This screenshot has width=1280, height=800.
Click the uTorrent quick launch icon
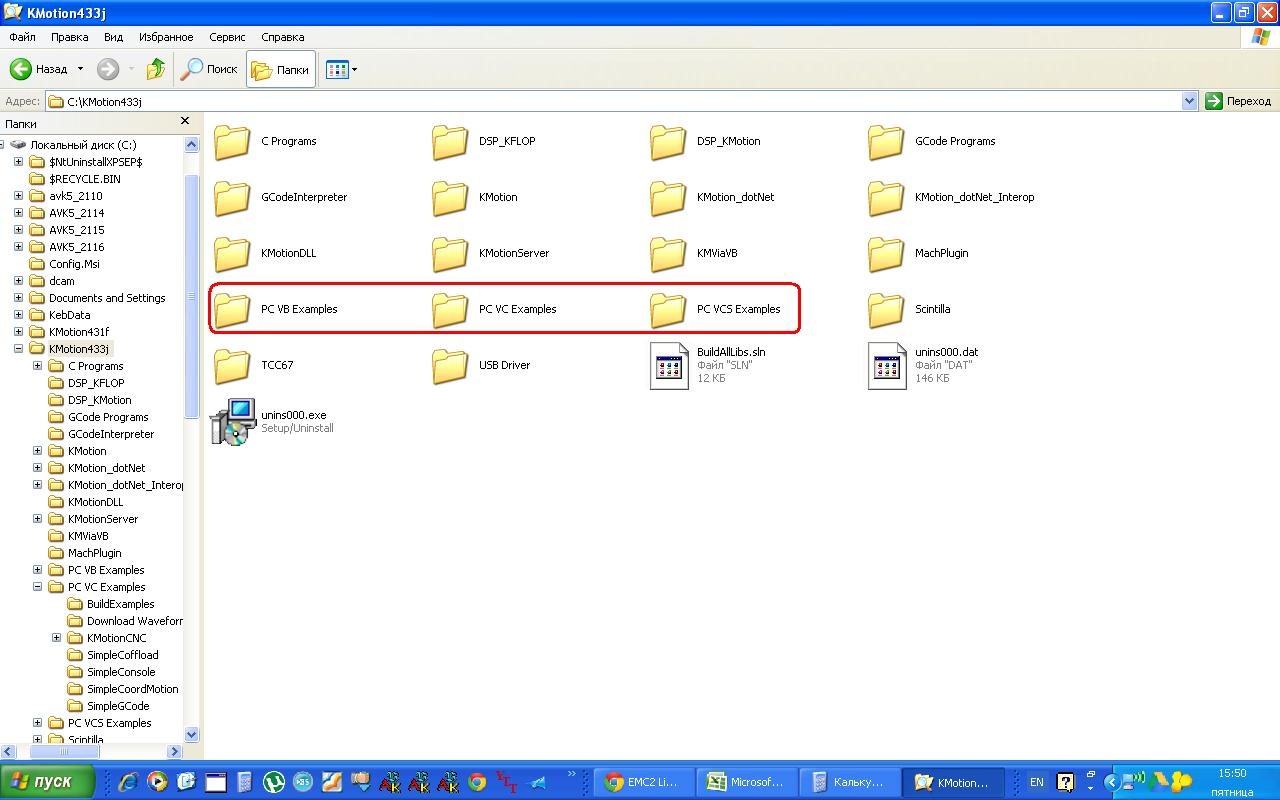[273, 782]
